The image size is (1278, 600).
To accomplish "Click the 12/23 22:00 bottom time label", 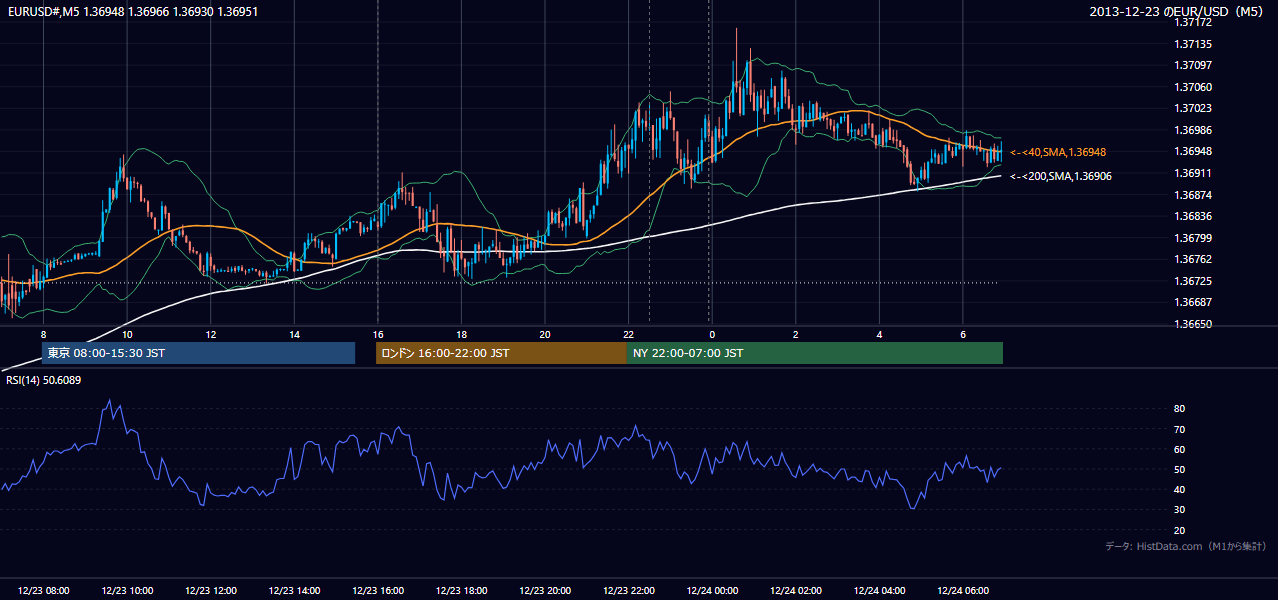I will [x=628, y=591].
